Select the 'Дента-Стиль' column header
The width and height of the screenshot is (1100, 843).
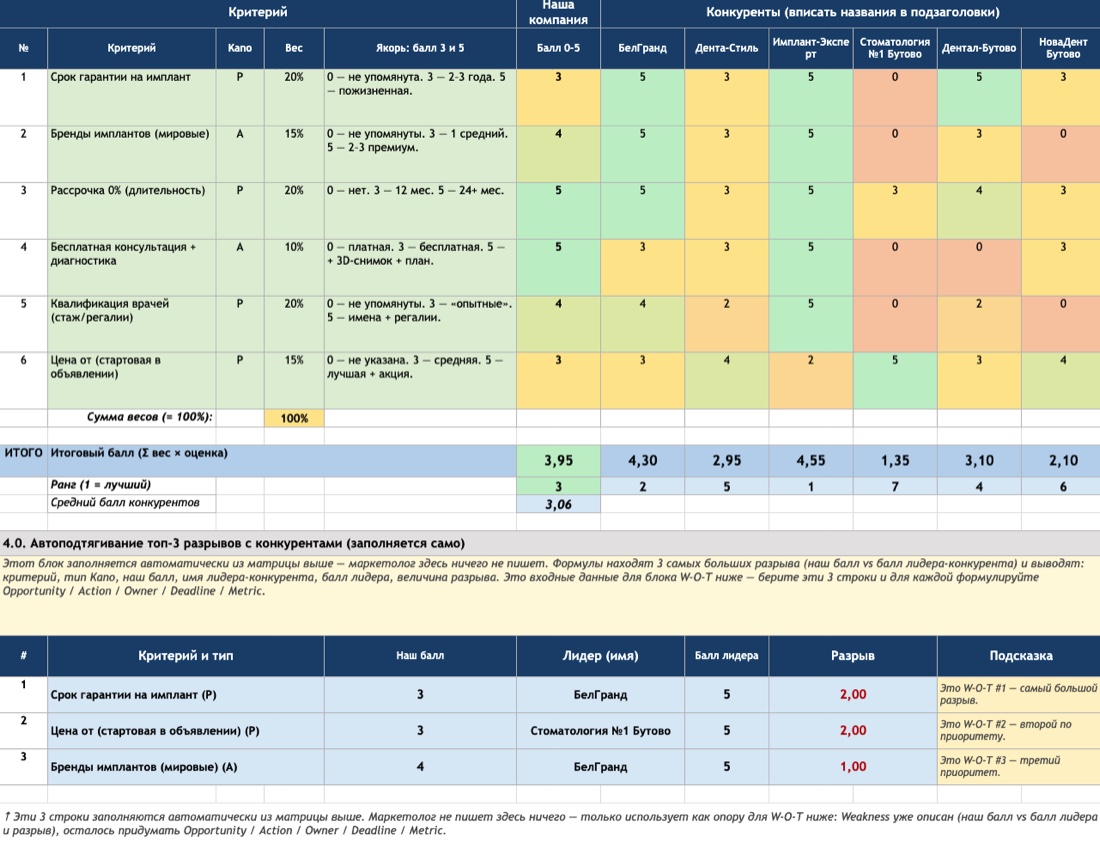[x=727, y=48]
